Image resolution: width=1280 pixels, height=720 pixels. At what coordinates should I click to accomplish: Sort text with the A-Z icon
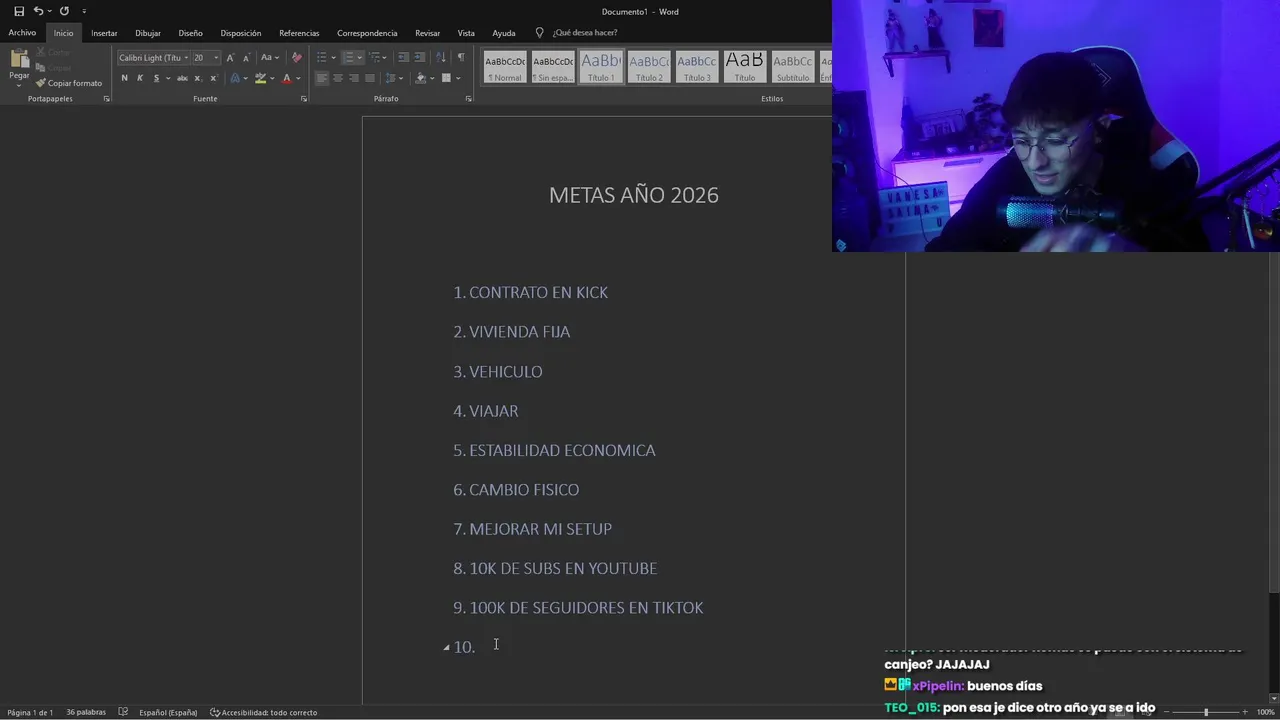[443, 58]
